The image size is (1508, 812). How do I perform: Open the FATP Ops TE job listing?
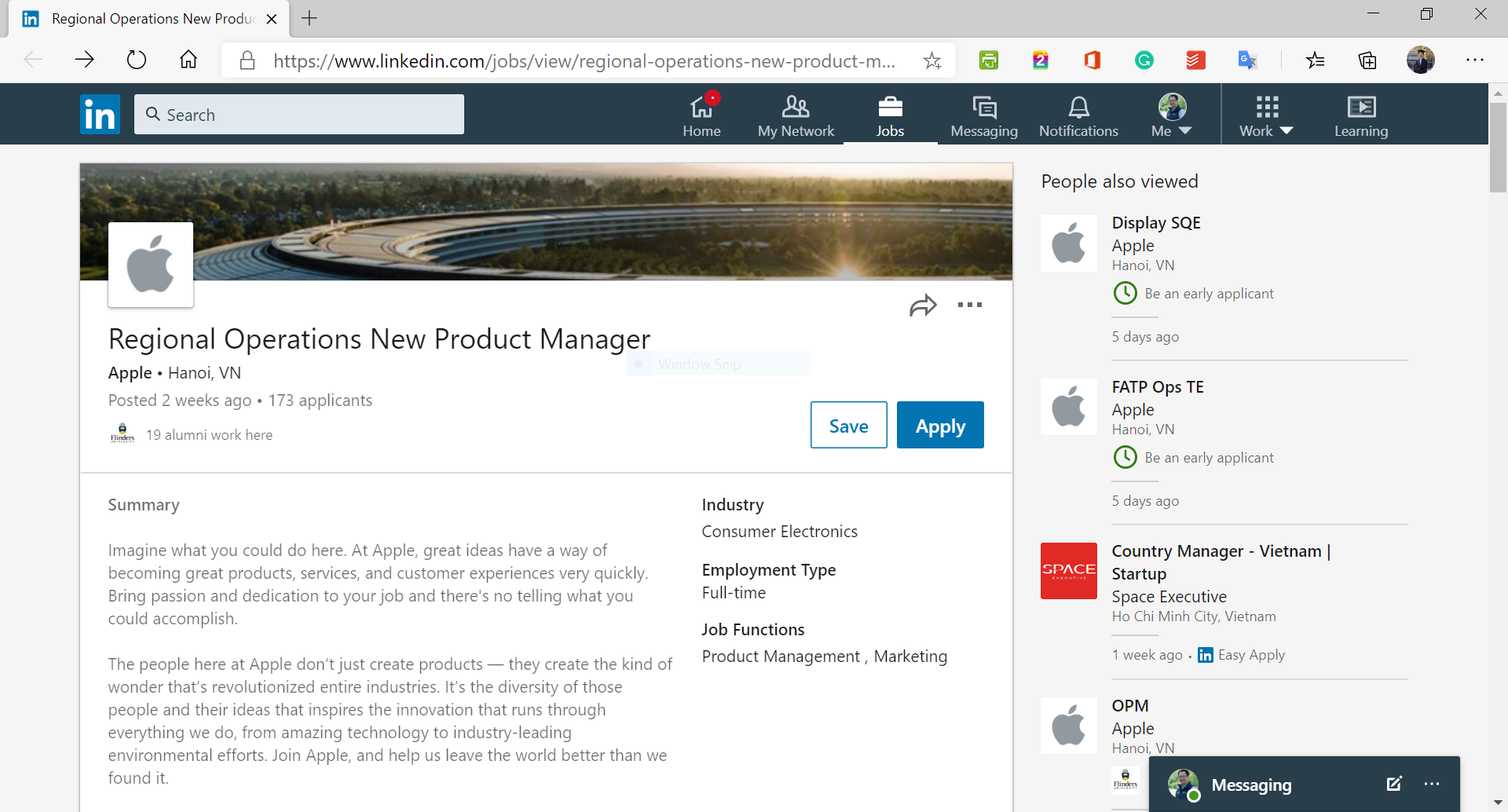click(x=1158, y=387)
